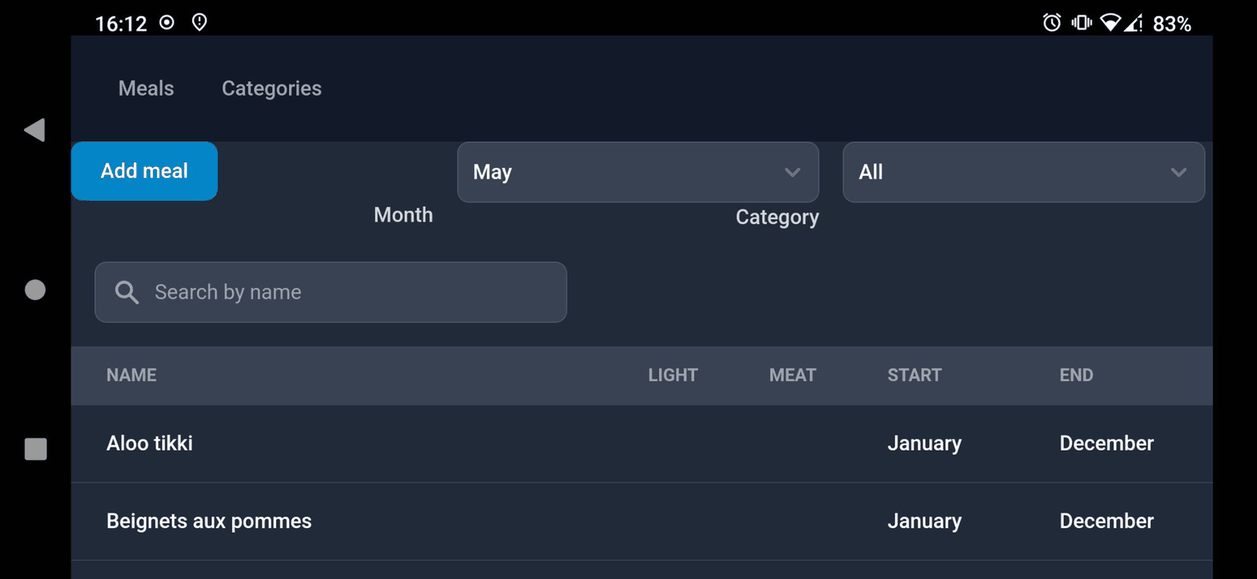Tap the home circle navigation button
Viewport: 1257px width, 579px height.
[x=35, y=290]
